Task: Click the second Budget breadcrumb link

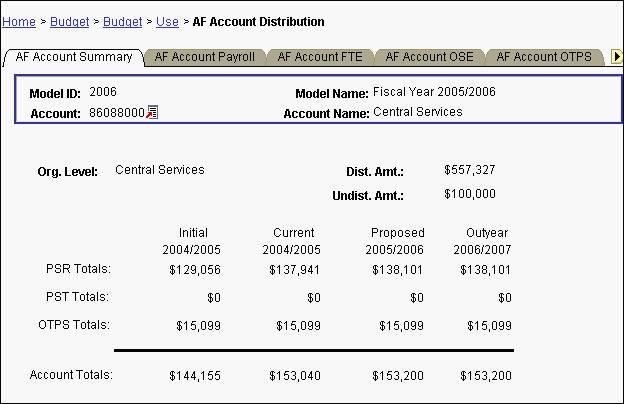Action: 122,21
